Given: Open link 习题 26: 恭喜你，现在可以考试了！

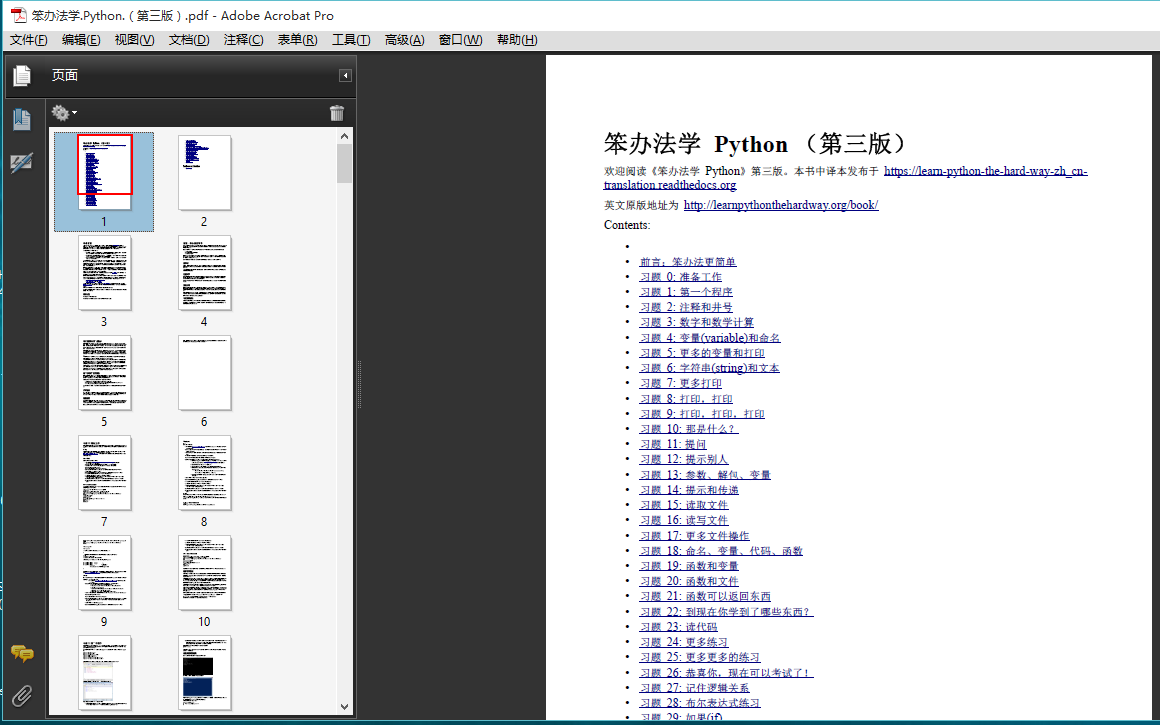Looking at the screenshot, I should pos(726,672).
